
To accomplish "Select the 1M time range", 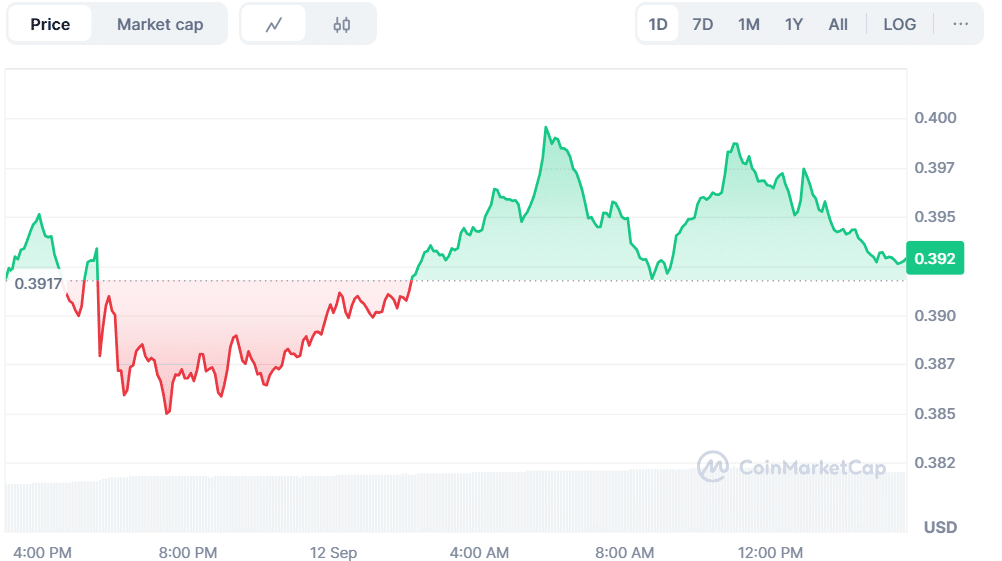I will pos(748,24).
